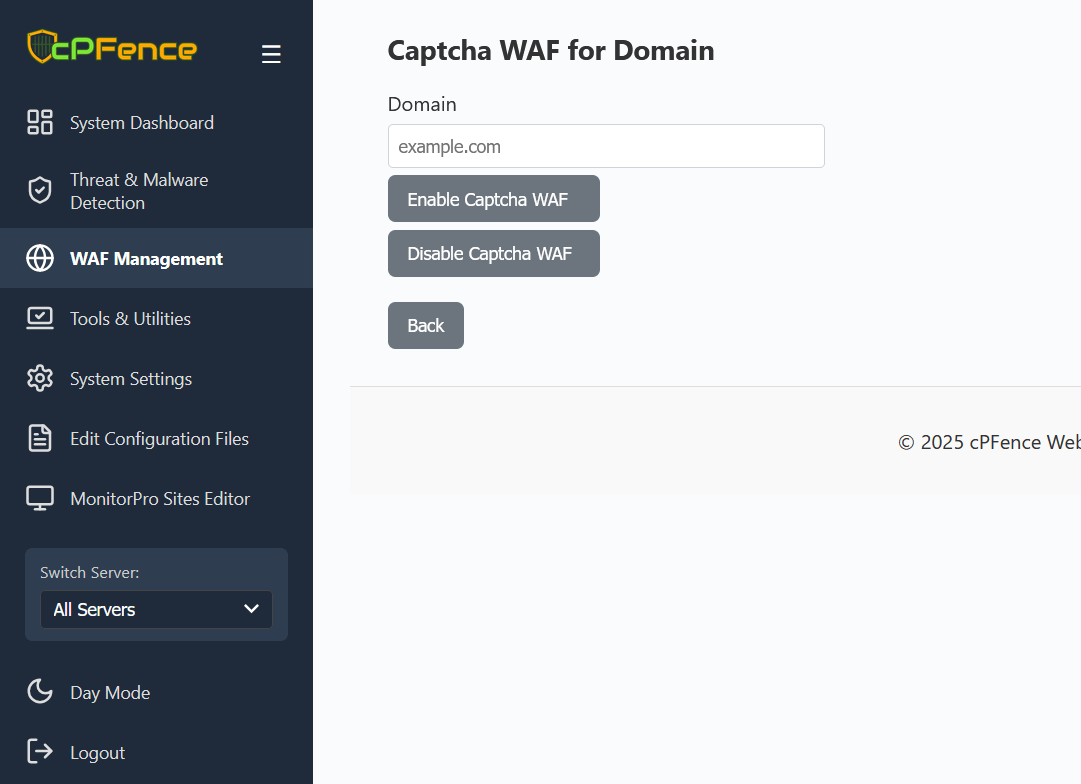The width and height of the screenshot is (1081, 784).
Task: Click the cPFence shield logo
Action: pos(40,47)
